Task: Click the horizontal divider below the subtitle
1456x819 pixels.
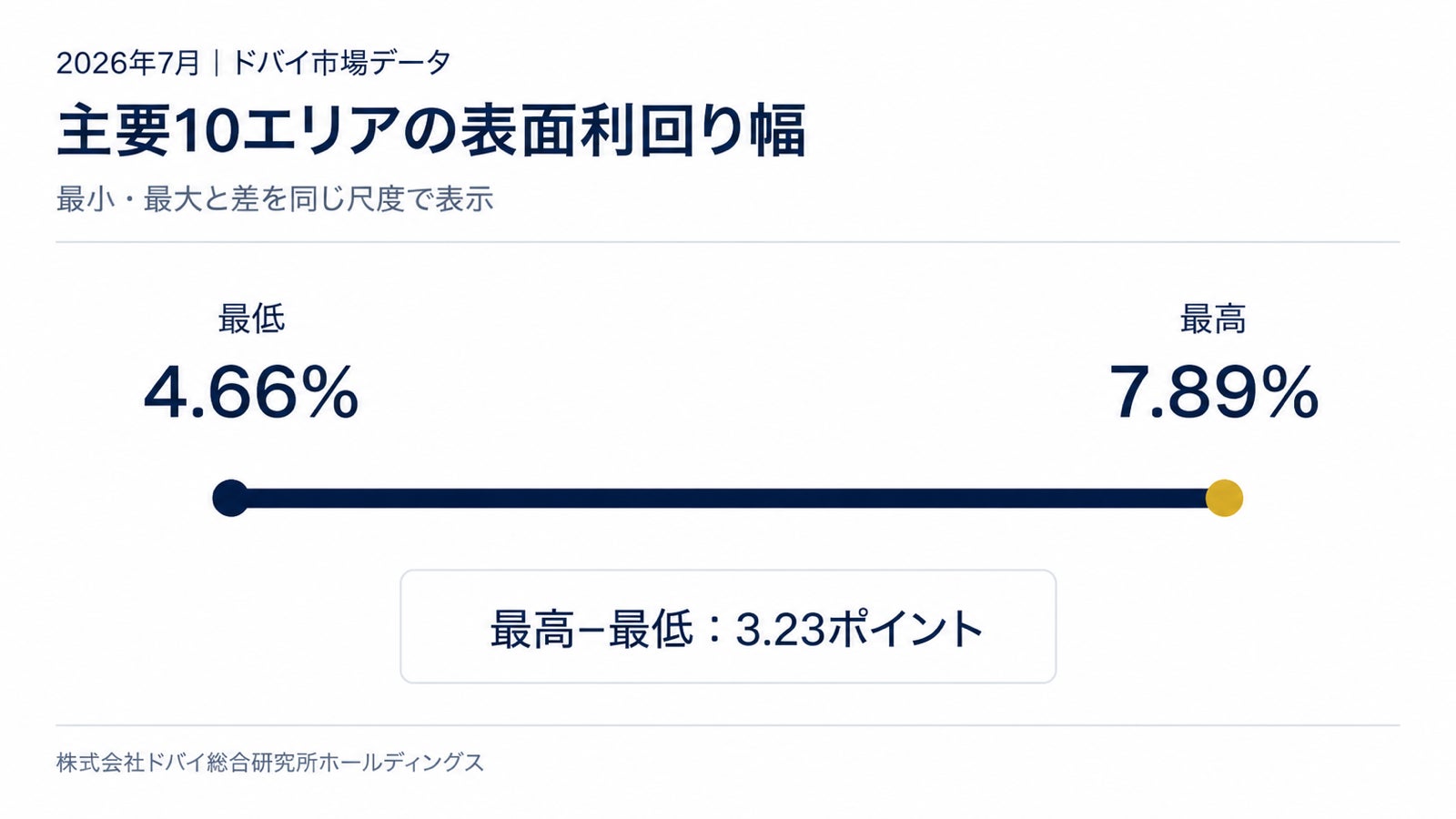Action: [728, 242]
